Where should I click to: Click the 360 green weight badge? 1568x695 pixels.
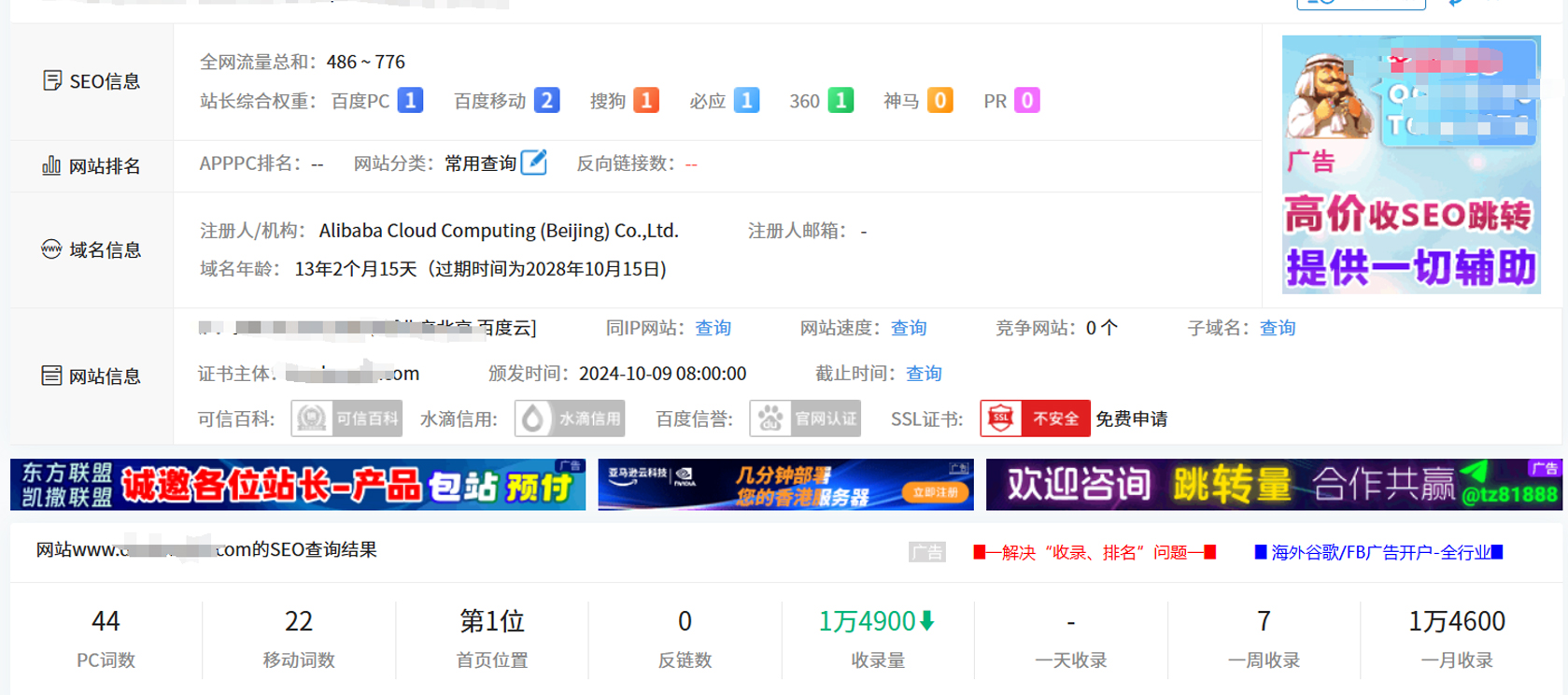pyautogui.click(x=841, y=100)
